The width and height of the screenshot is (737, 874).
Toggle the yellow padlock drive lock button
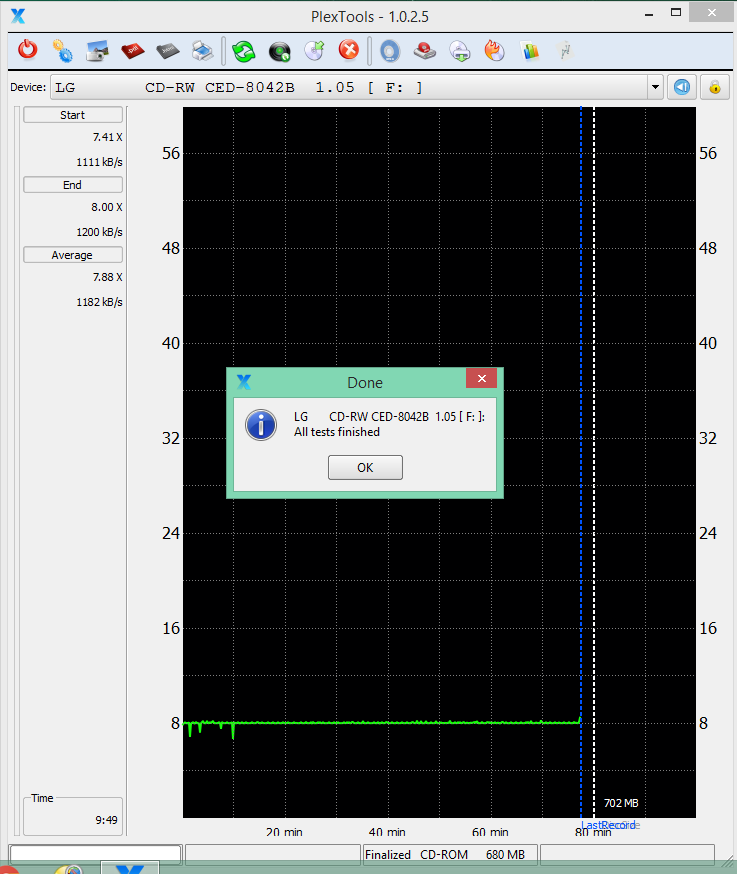tap(715, 87)
